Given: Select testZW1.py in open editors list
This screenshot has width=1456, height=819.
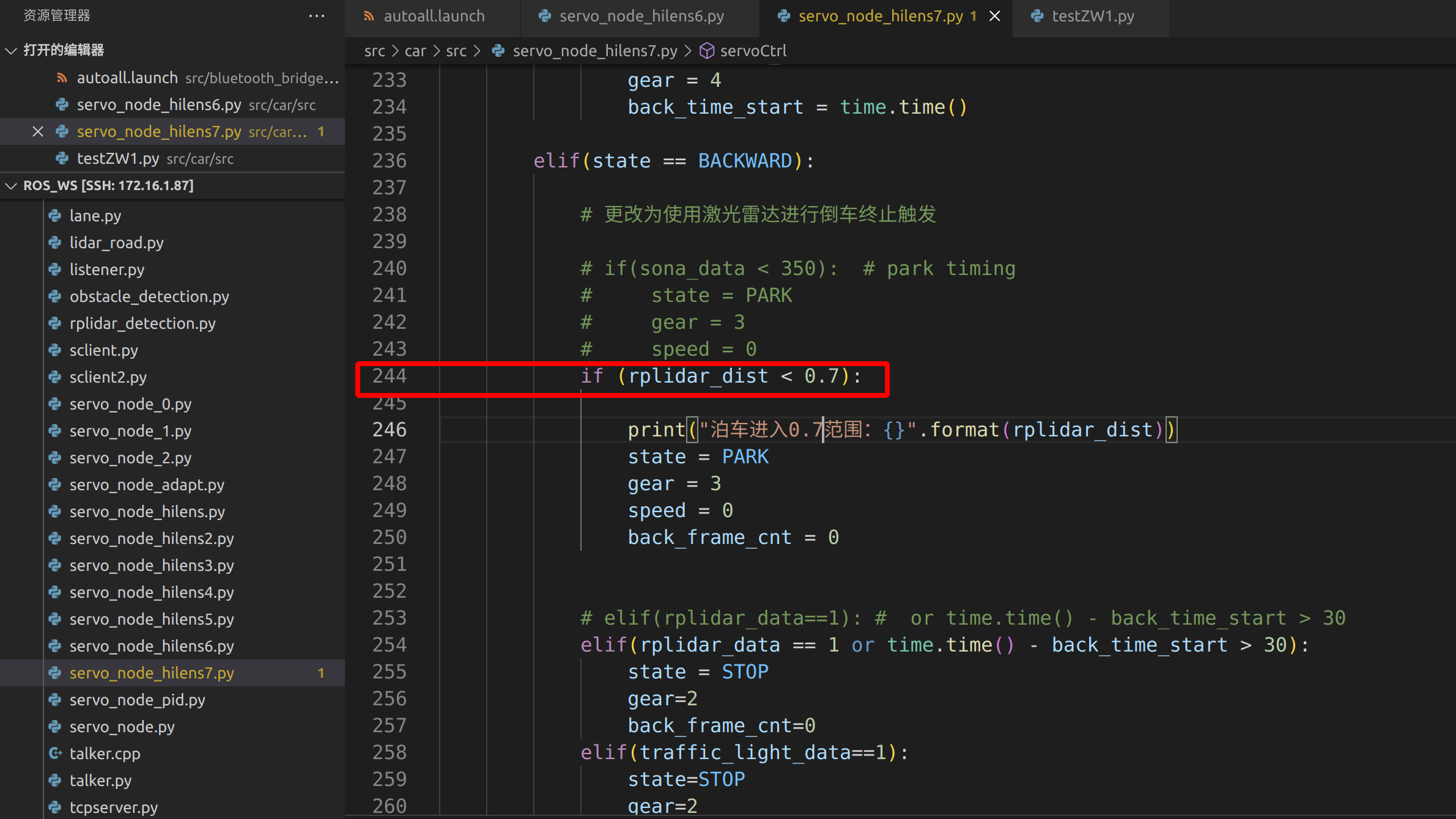Looking at the screenshot, I should [117, 158].
